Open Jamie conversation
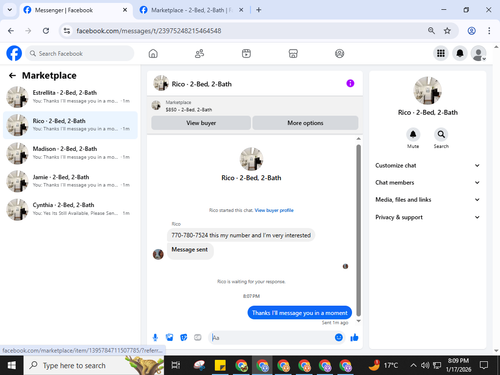This screenshot has width=500, height=375. [x=70, y=181]
